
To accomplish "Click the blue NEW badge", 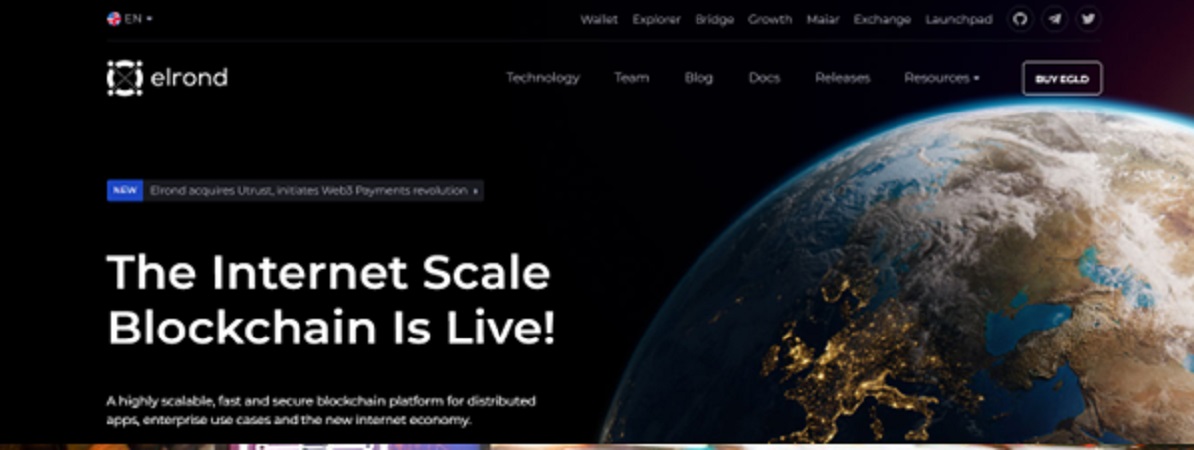I will point(125,190).
